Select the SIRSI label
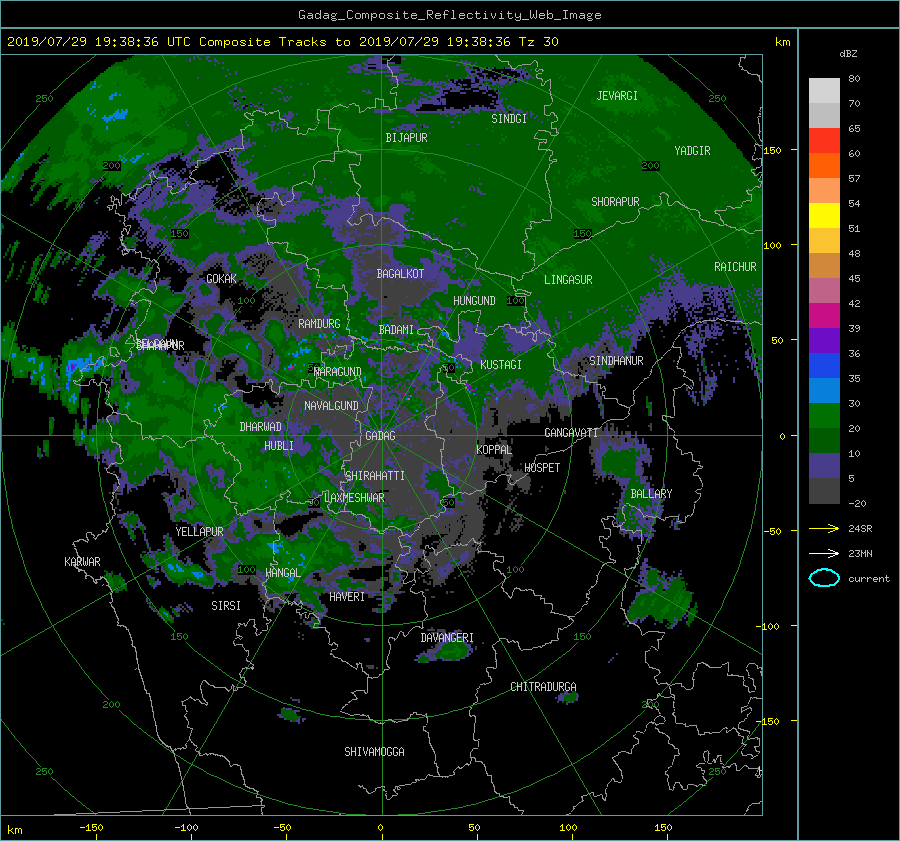The height and width of the screenshot is (841, 900). (x=226, y=606)
